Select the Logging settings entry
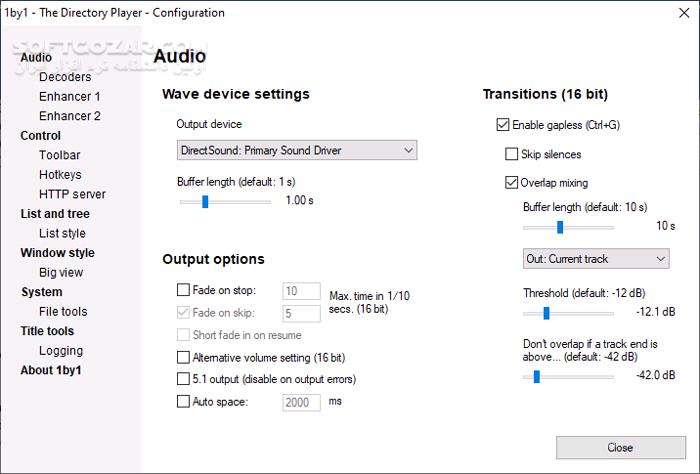 (x=60, y=351)
